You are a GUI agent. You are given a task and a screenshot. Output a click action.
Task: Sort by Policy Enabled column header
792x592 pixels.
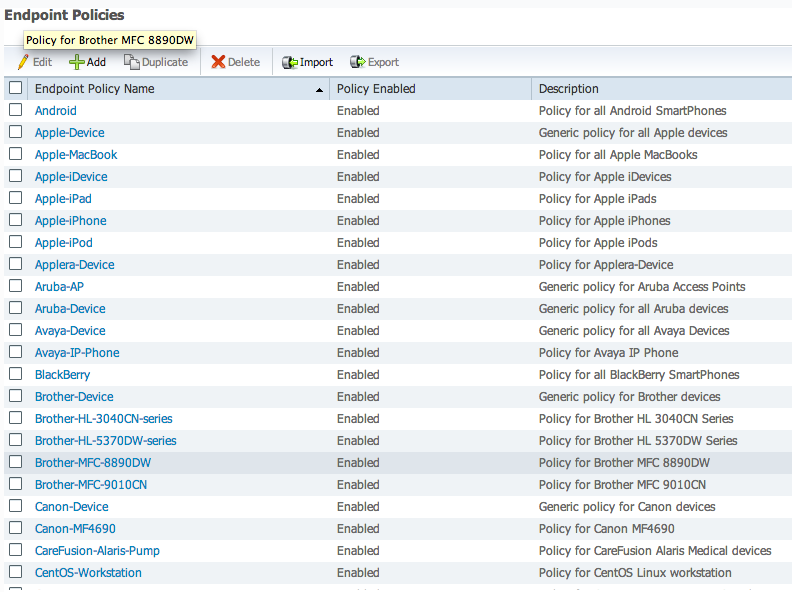(x=376, y=89)
